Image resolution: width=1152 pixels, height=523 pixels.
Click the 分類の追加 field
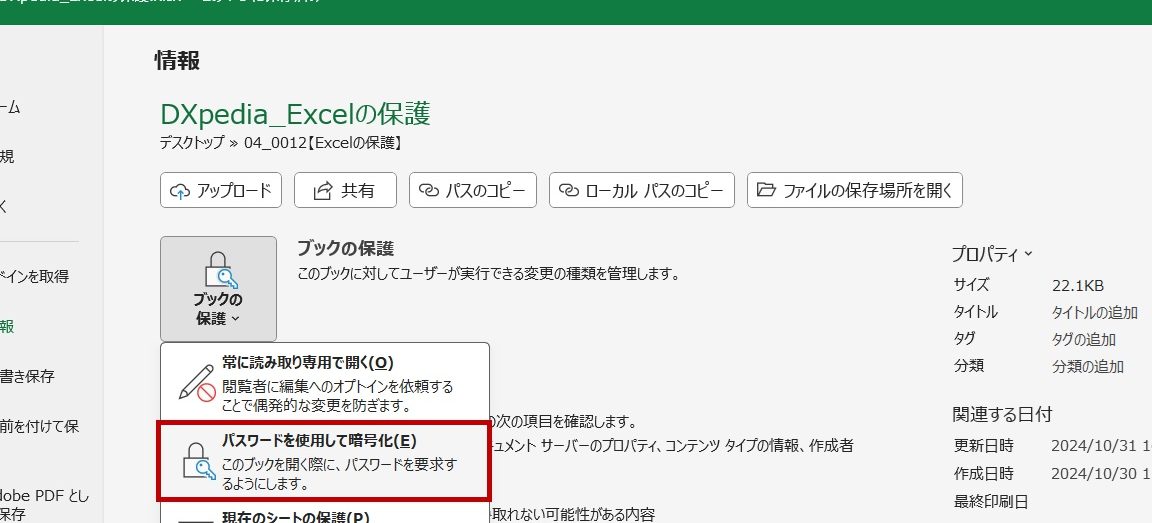click(x=1087, y=366)
